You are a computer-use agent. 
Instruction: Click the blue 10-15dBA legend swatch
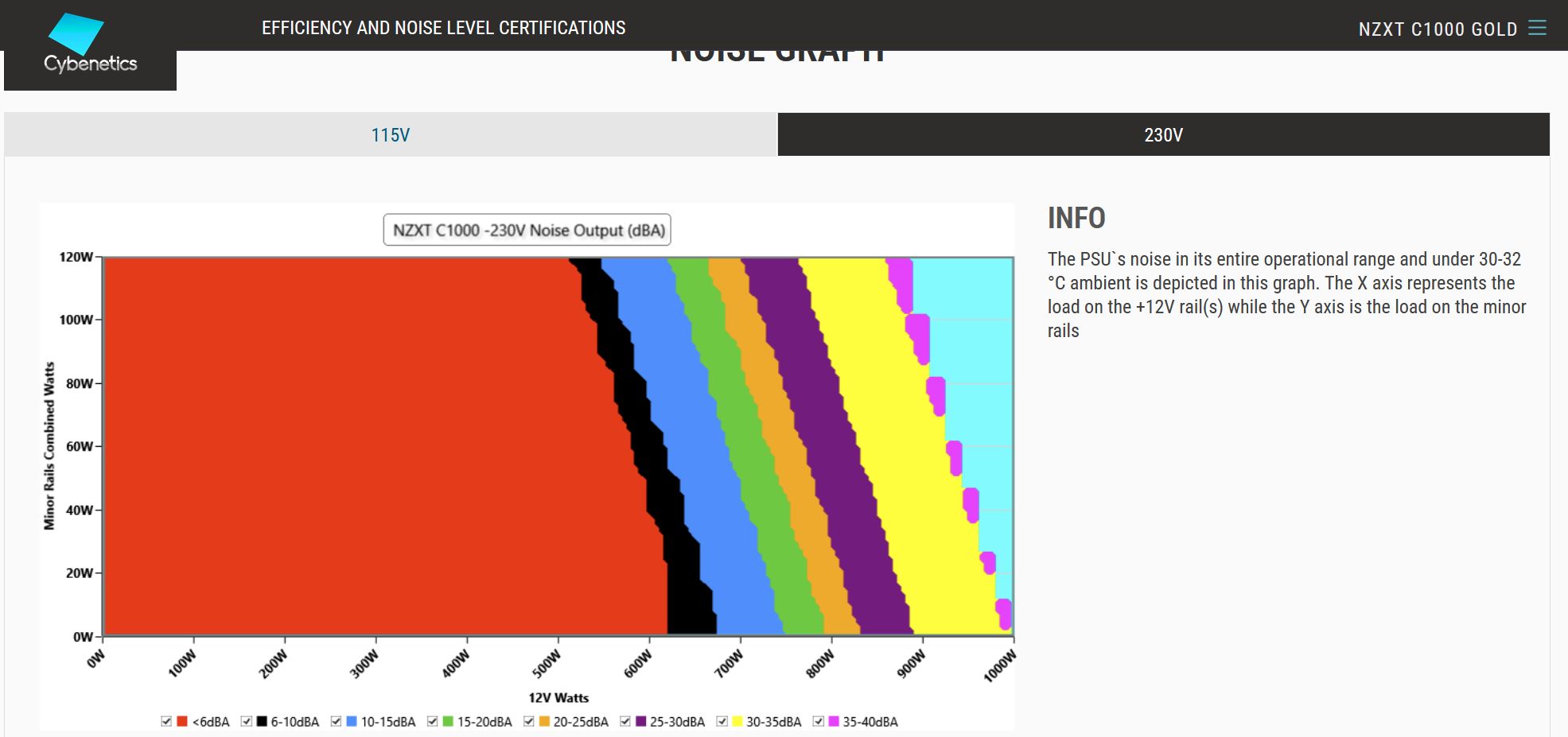click(352, 721)
